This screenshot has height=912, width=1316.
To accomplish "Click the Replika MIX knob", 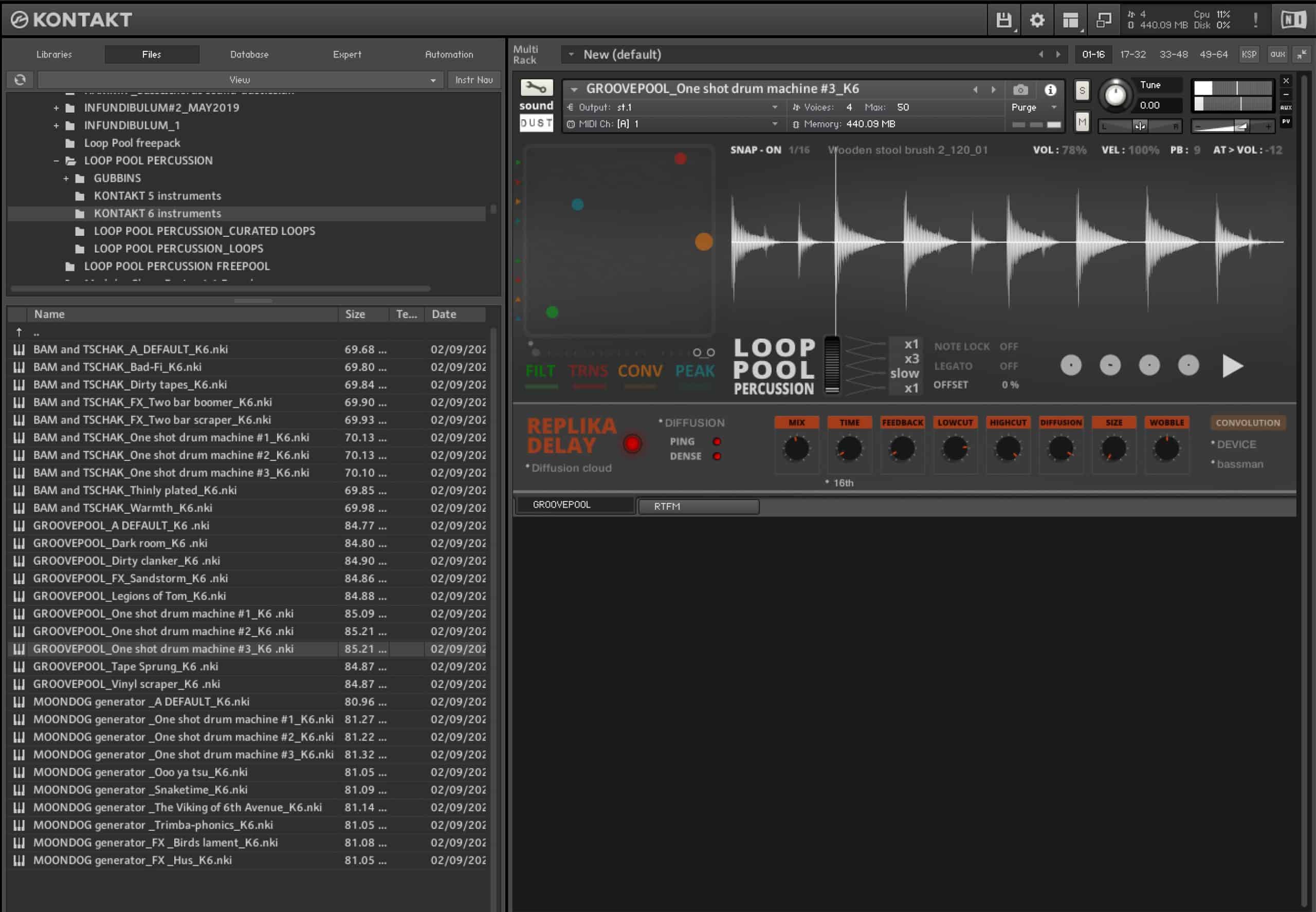I will coord(796,449).
